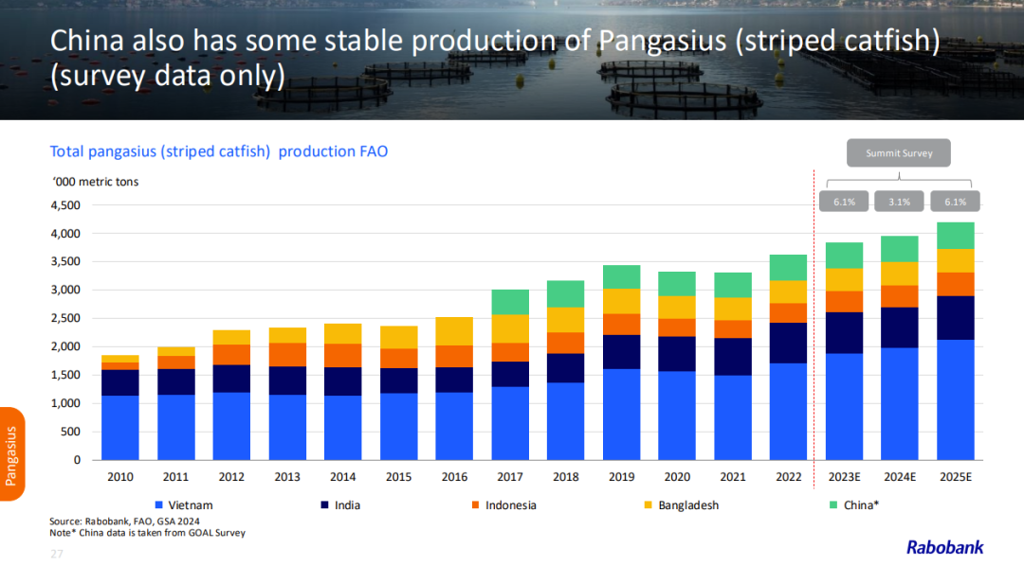Click the blue Vietnam segment of 2022 bar
The height and width of the screenshot is (566, 1024).
(788, 411)
